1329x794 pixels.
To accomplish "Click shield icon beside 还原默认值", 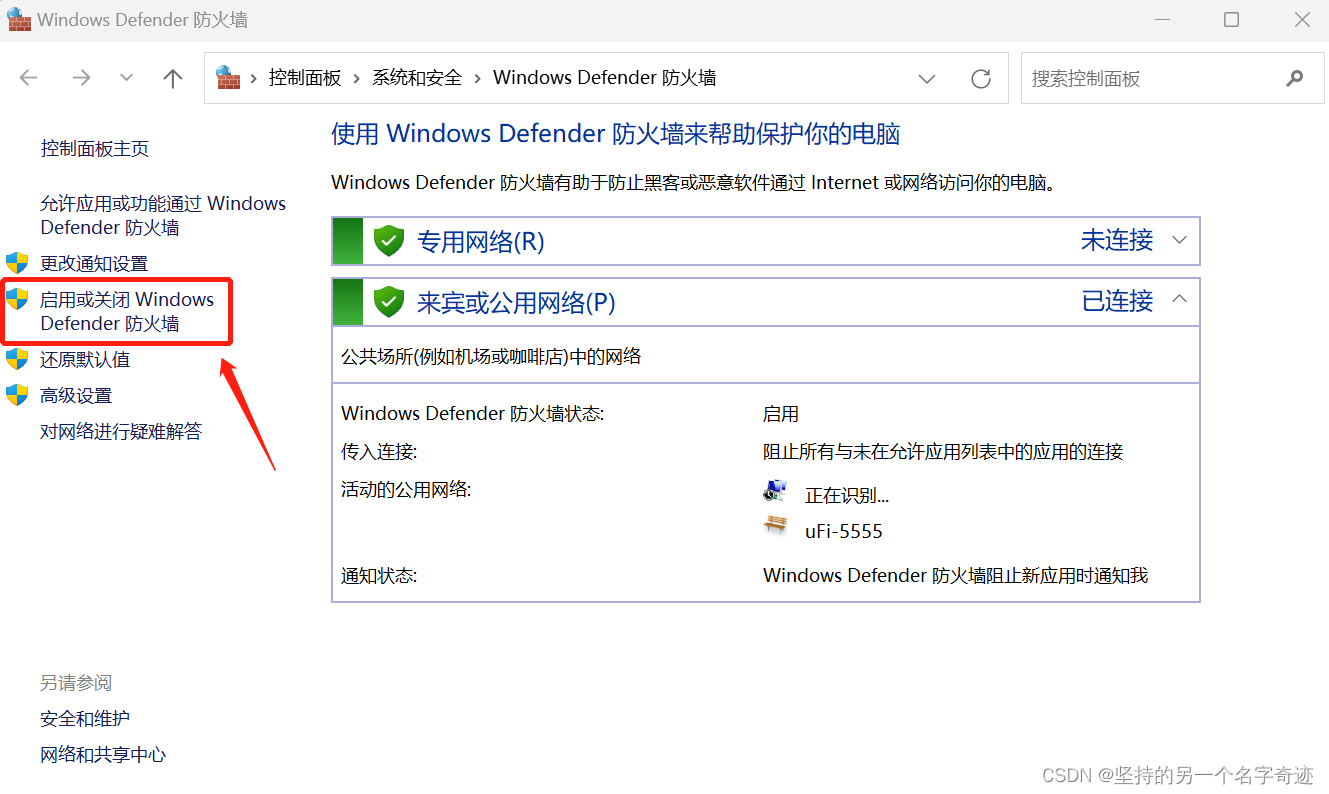I will coord(17,359).
